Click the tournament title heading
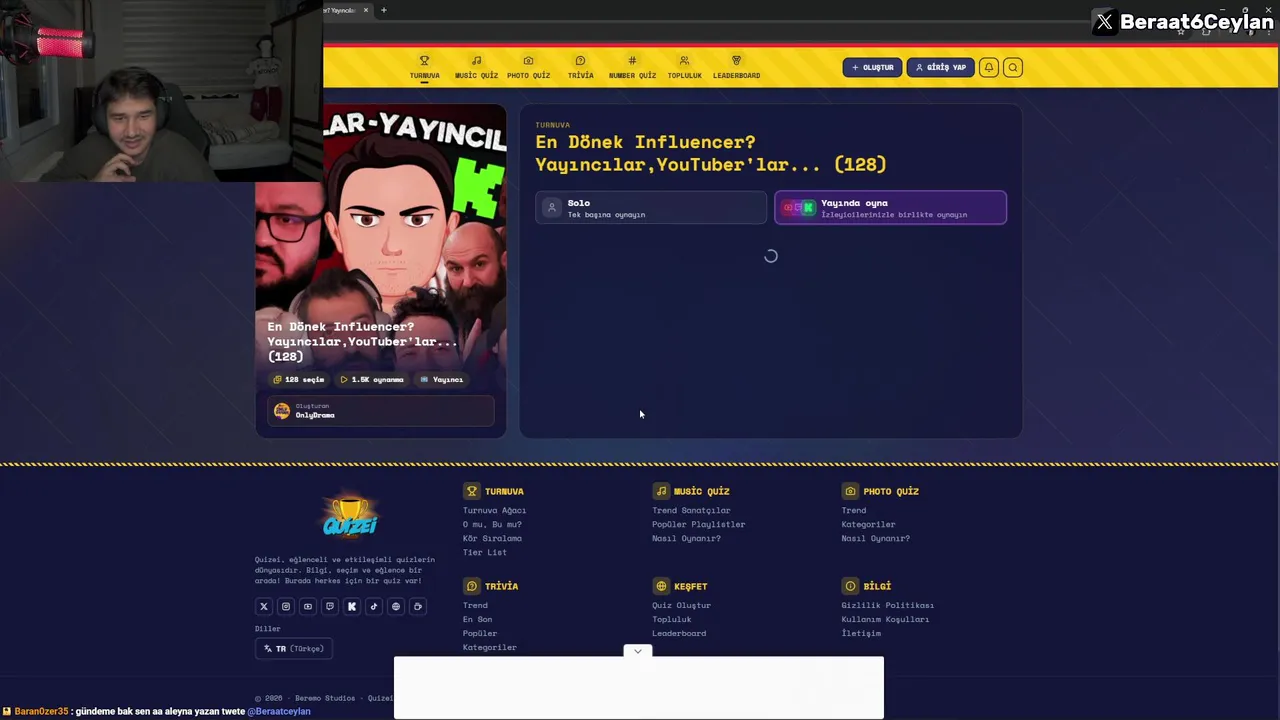 pos(711,153)
